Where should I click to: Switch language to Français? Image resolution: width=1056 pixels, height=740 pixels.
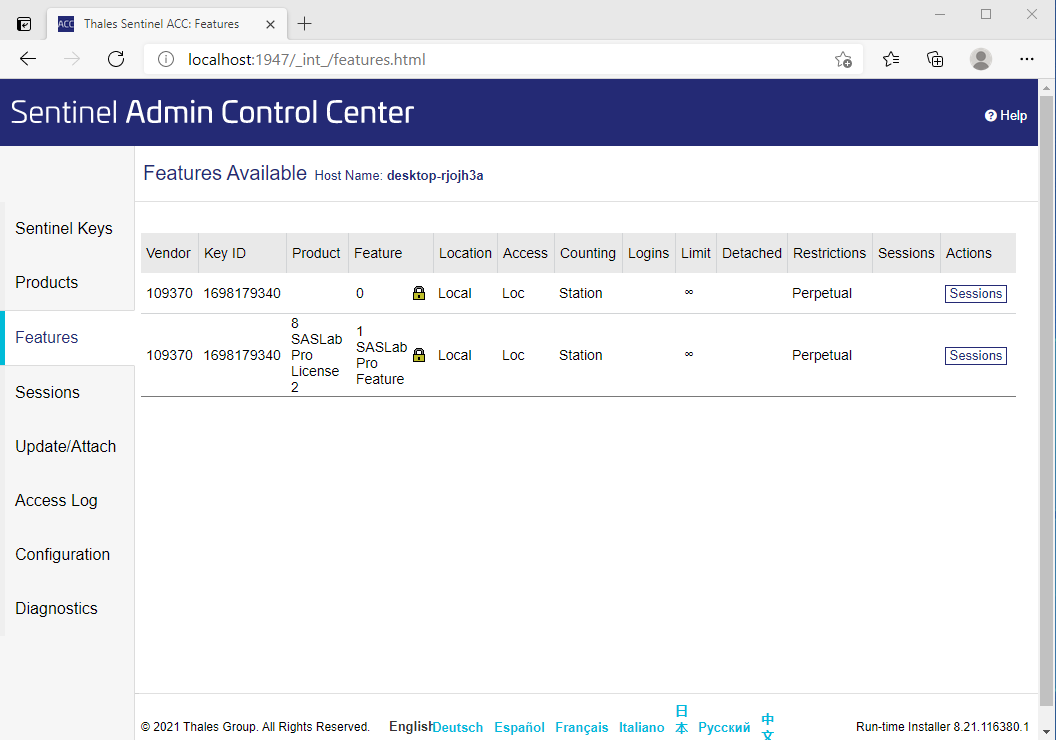(581, 727)
